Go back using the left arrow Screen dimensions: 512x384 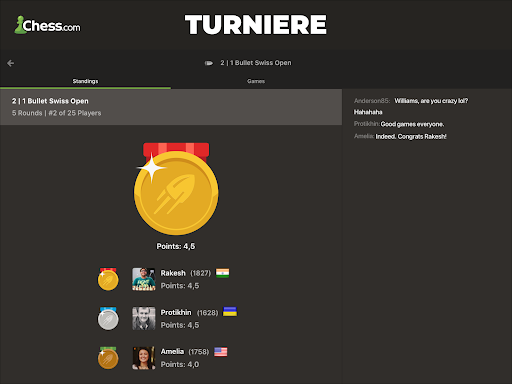click(x=10, y=63)
